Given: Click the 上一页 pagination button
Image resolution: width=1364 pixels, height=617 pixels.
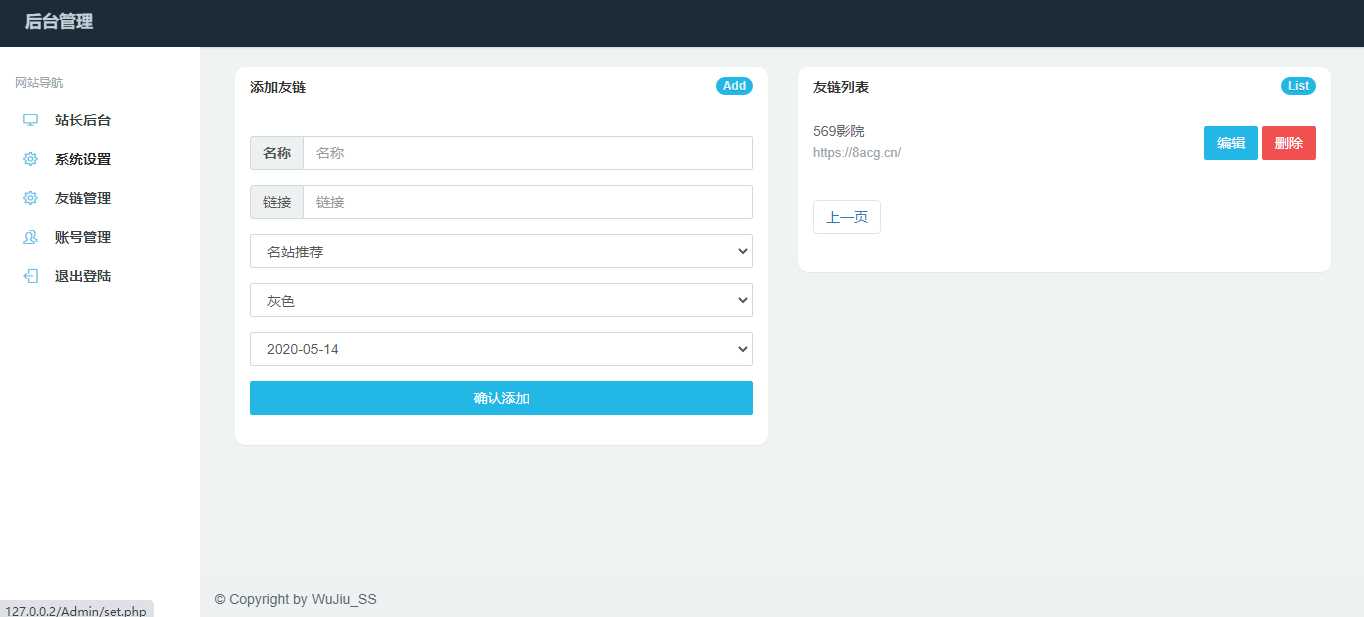Looking at the screenshot, I should point(846,216).
